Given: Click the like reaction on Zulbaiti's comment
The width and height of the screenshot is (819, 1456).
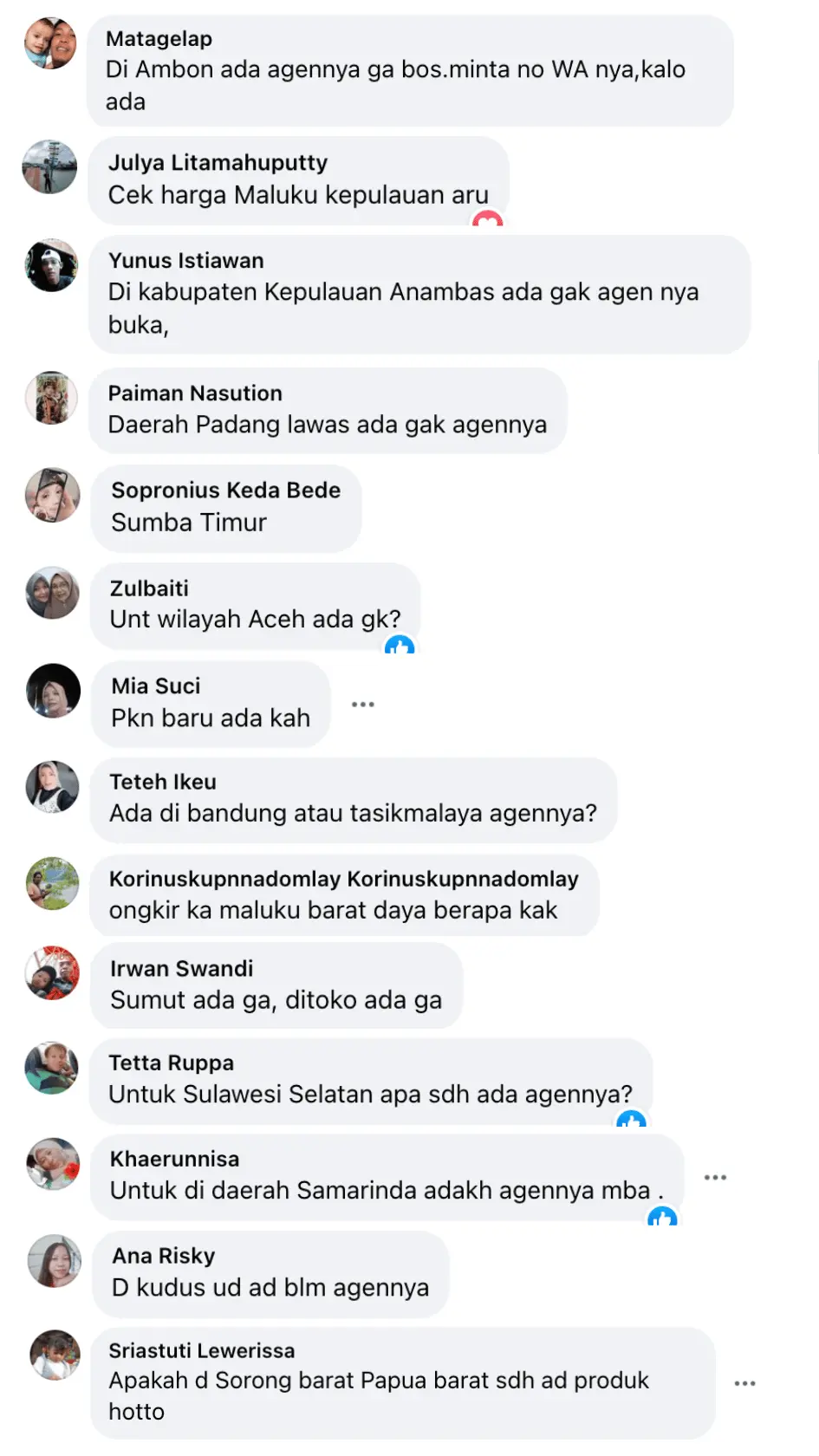Looking at the screenshot, I should tap(400, 645).
